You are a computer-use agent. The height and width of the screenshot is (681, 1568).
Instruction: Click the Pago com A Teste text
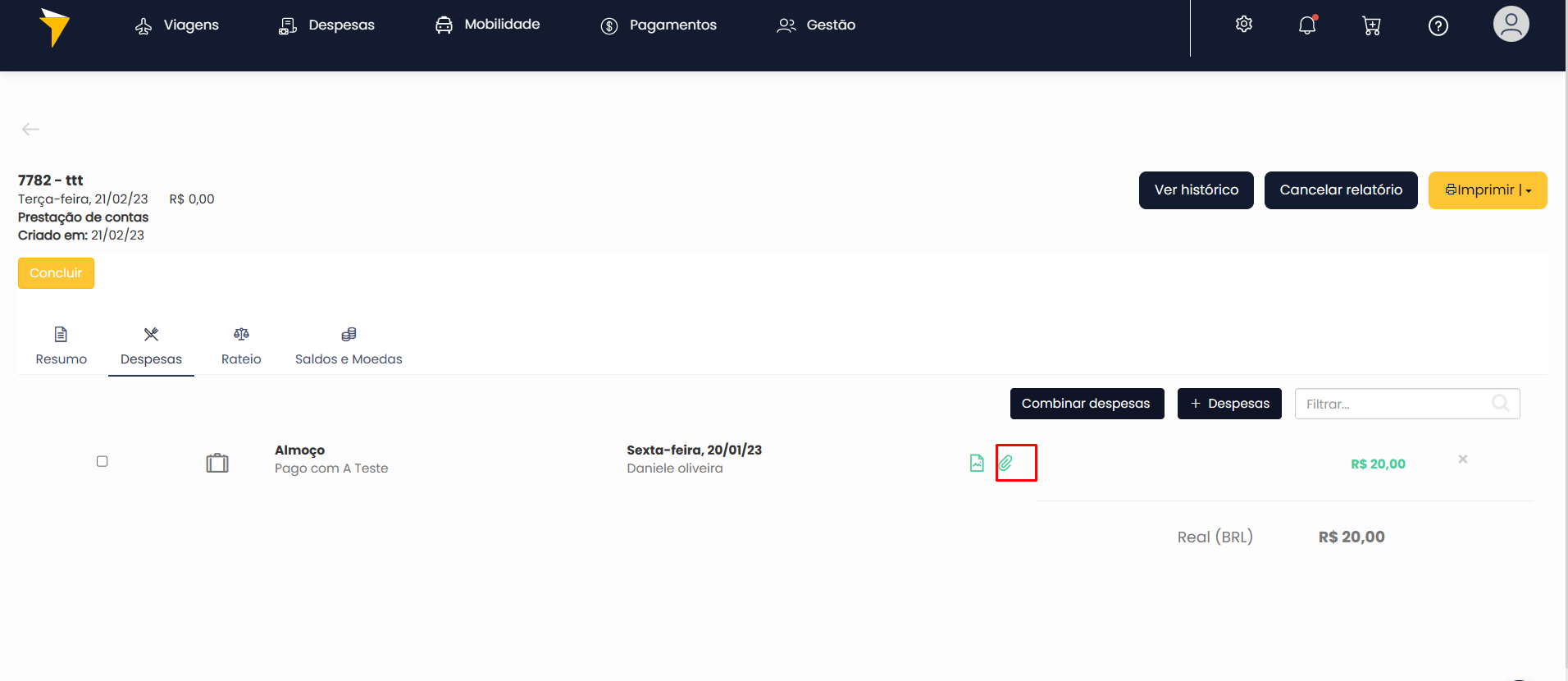pos(331,468)
